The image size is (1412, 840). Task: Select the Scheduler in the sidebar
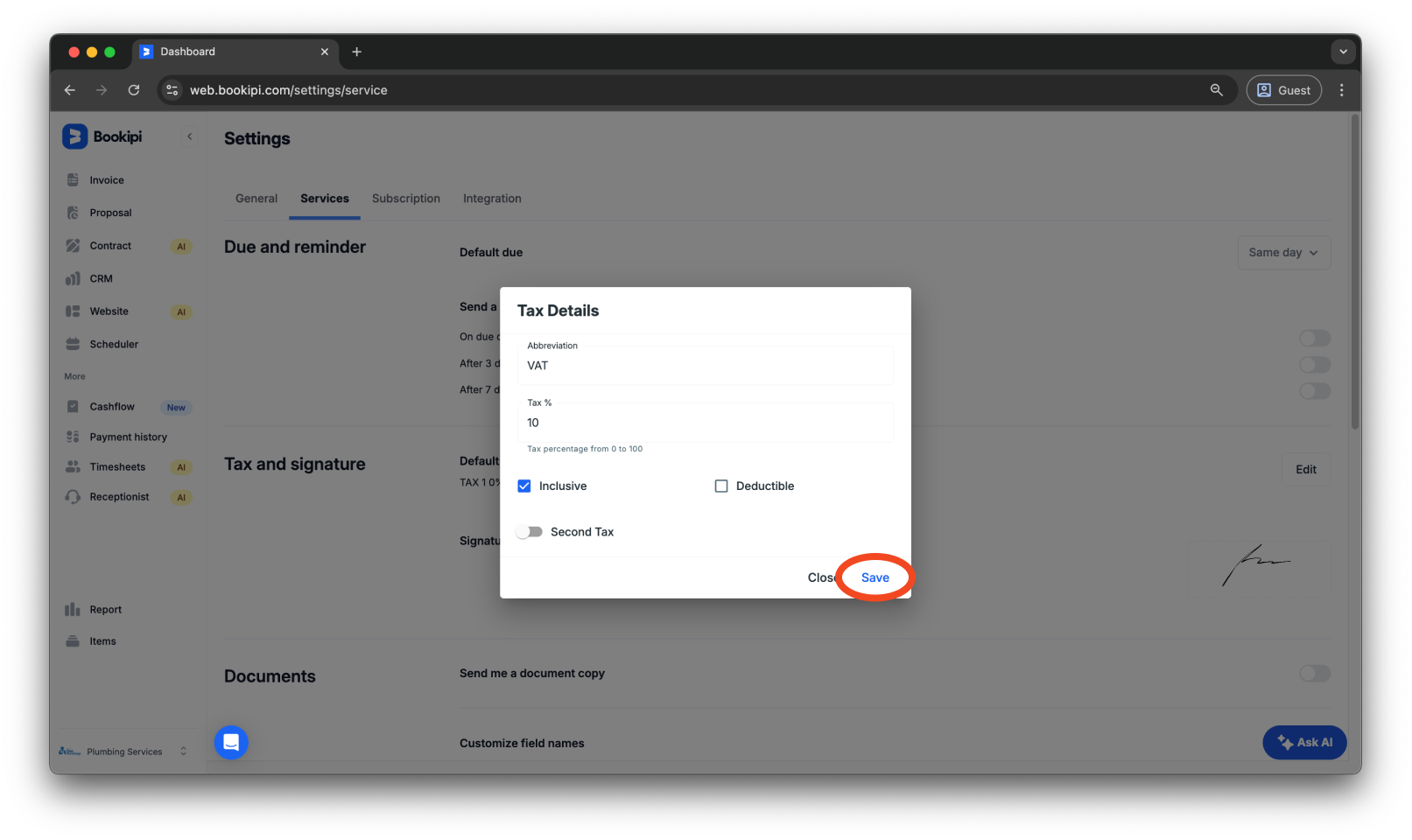[113, 344]
